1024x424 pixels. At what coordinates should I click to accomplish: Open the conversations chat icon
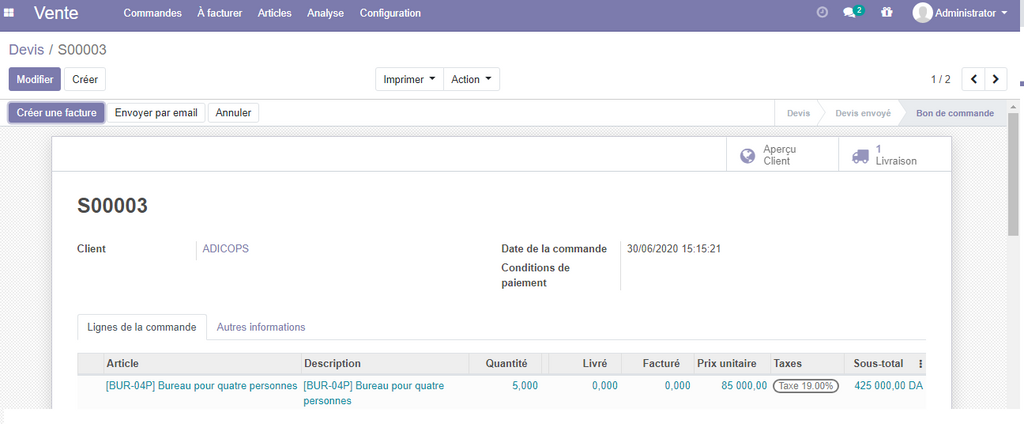[x=850, y=13]
